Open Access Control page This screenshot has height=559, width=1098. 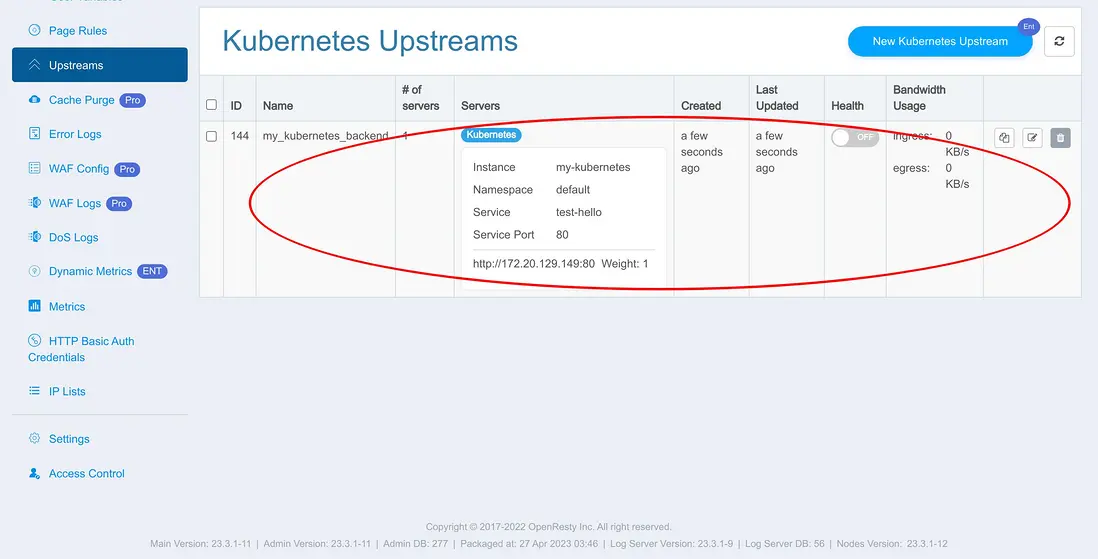pyautogui.click(x=87, y=474)
